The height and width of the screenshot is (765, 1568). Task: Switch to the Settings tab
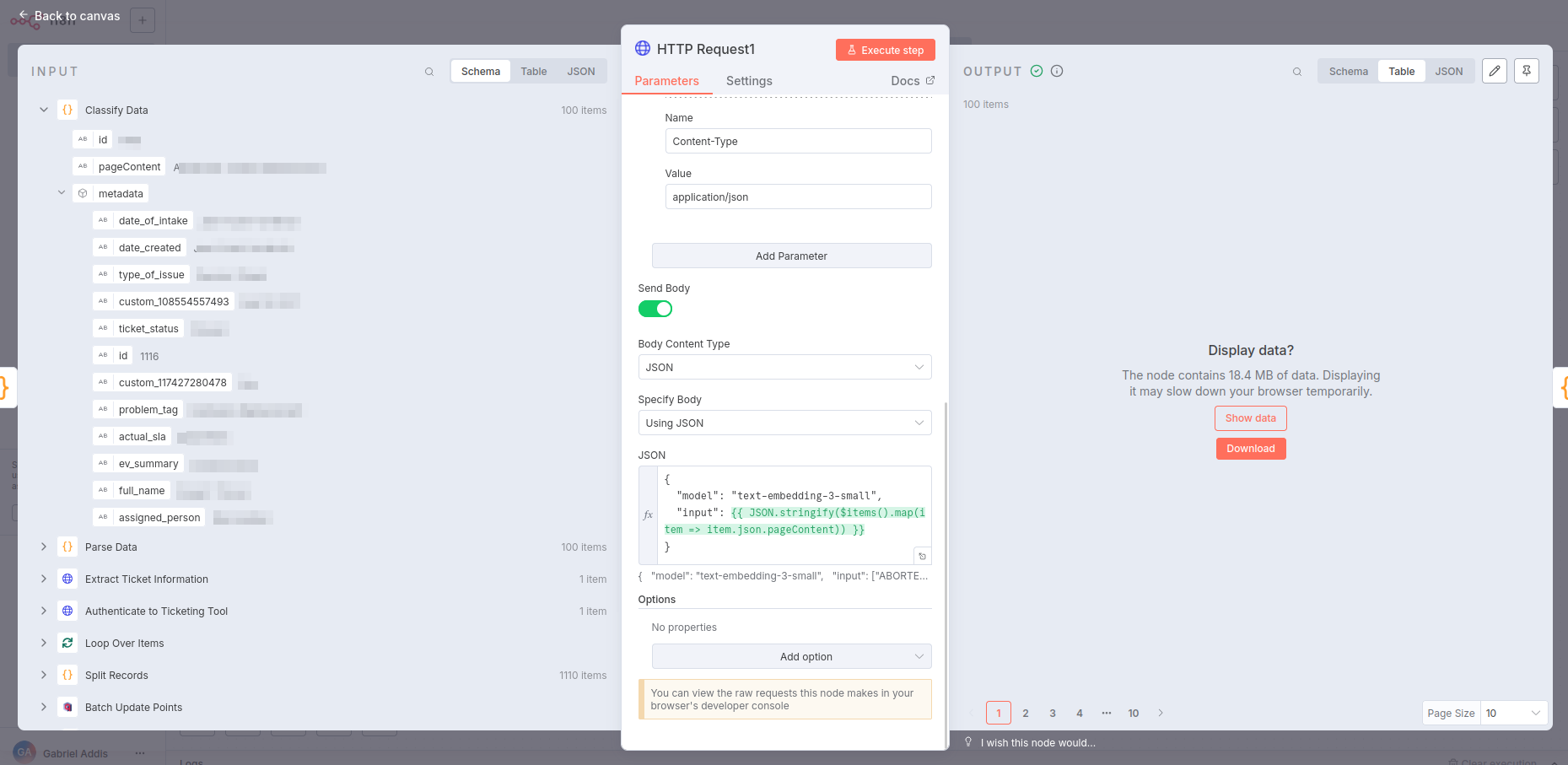coord(749,81)
